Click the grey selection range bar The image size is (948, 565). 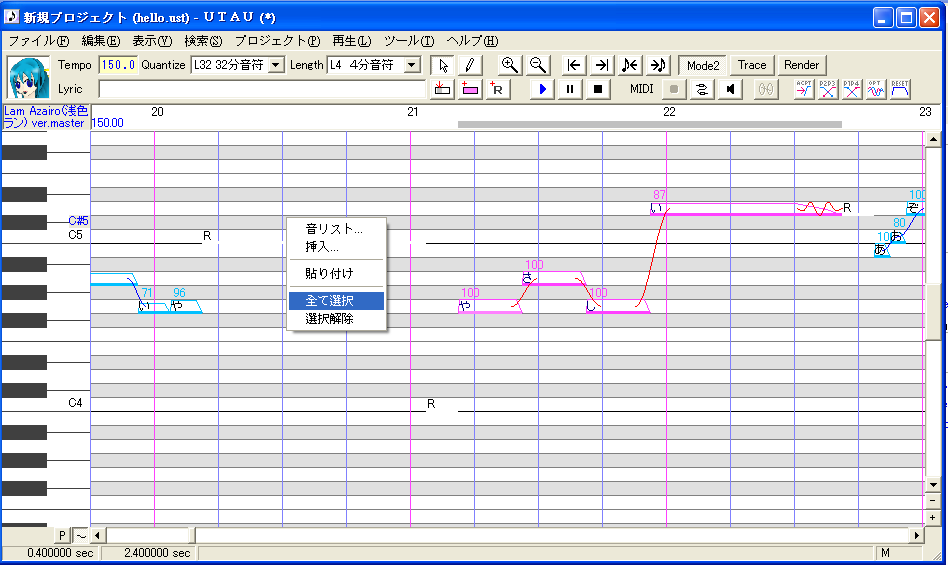pyautogui.click(x=650, y=124)
